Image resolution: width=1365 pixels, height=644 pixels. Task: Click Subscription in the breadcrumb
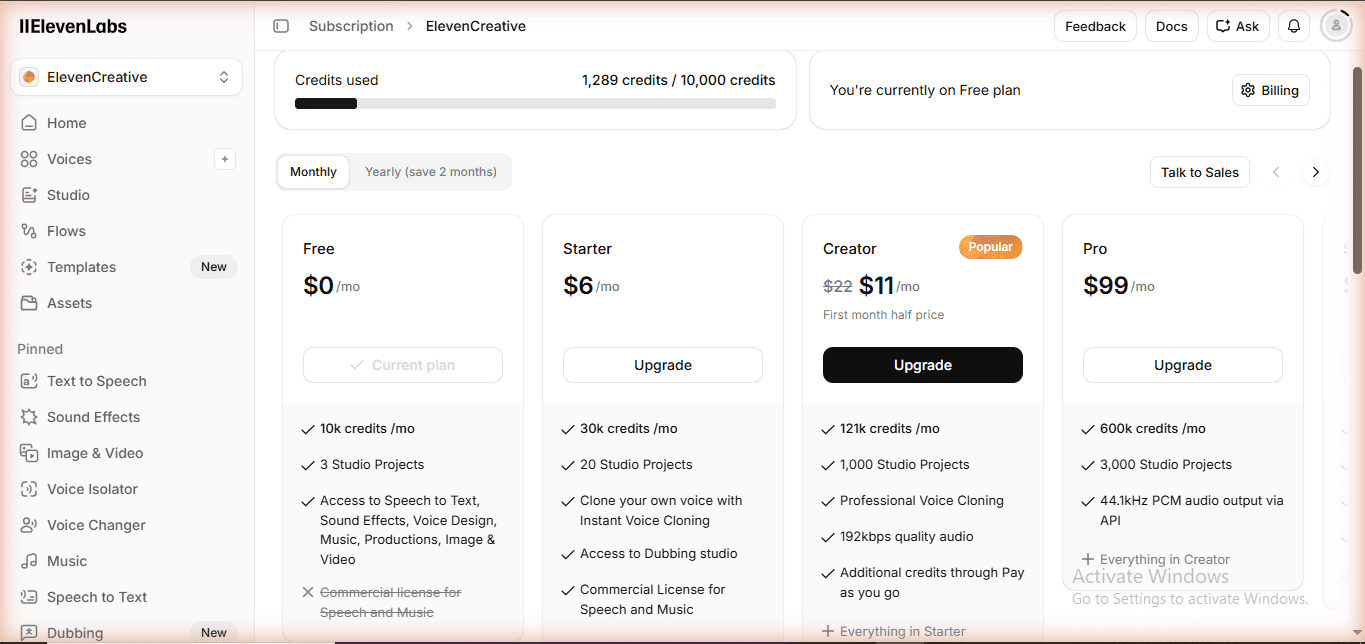351,26
